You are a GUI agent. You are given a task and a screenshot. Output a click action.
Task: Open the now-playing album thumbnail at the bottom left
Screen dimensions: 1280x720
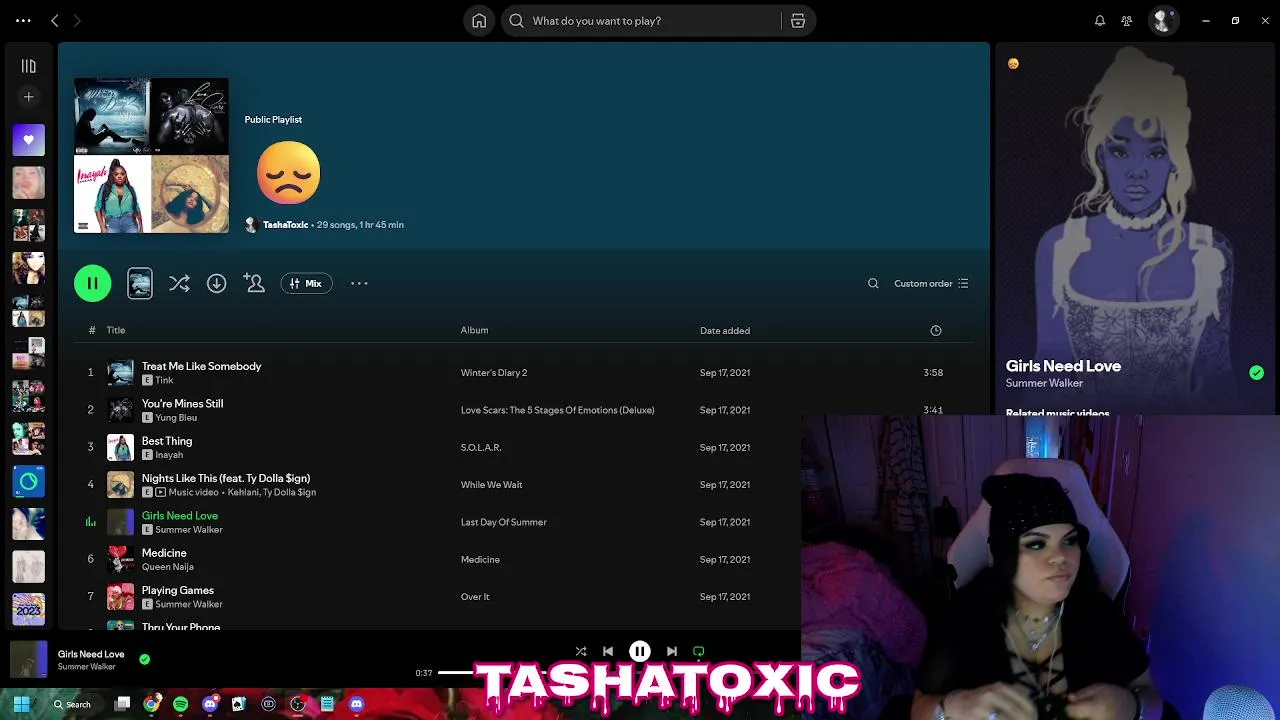28,659
